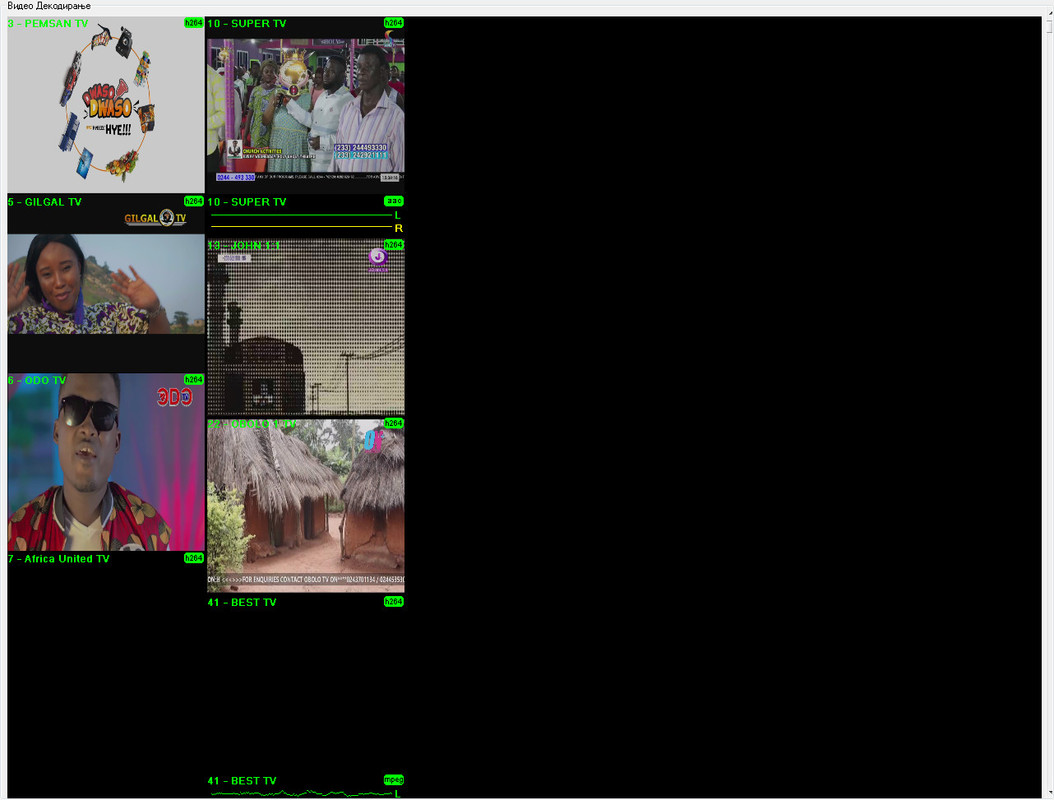
Task: Click the h264 badge on ODO TV
Action: tap(194, 380)
